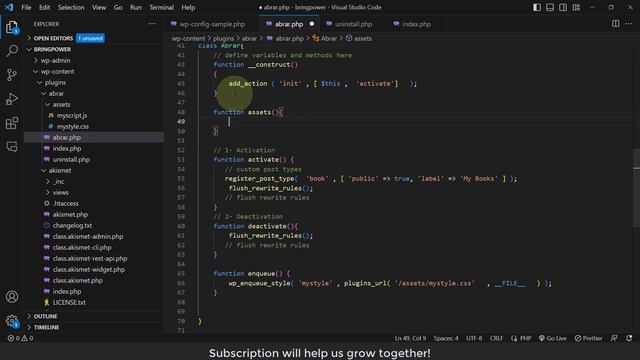Open the Remote Explorer icon in activity bar
640x360 pixels.
(x=12, y=147)
